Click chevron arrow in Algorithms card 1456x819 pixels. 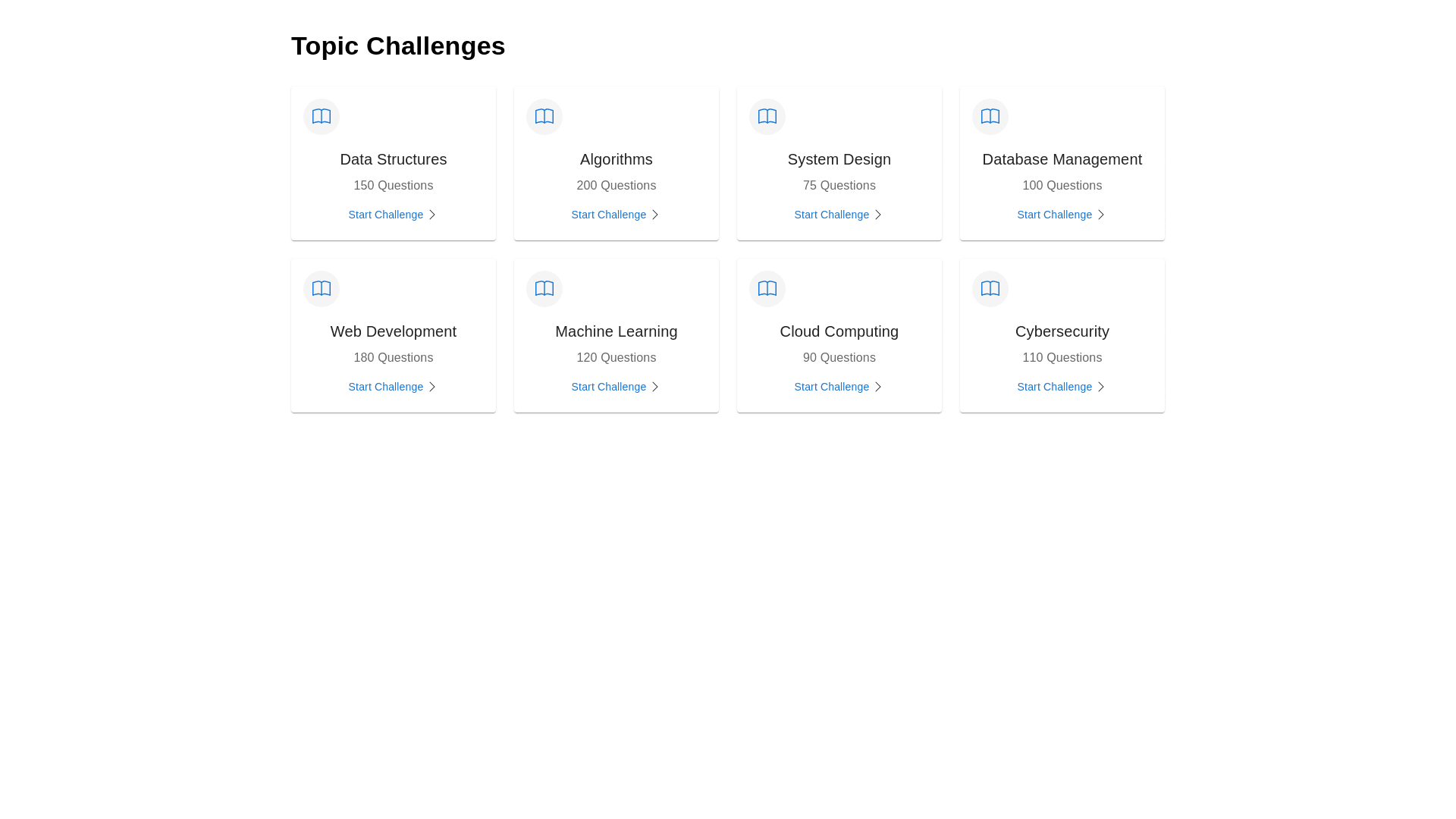[654, 215]
